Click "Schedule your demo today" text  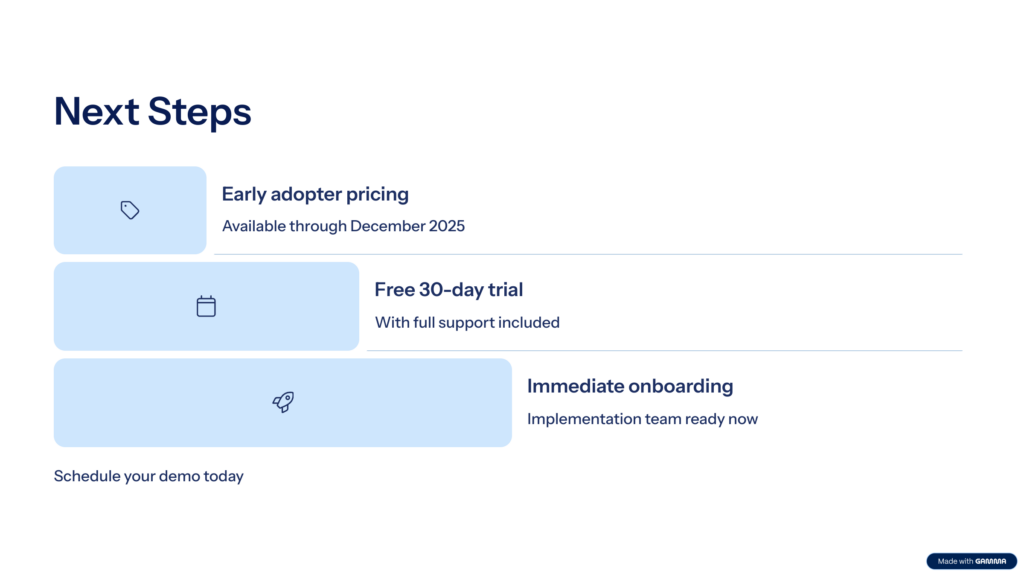[x=149, y=476]
